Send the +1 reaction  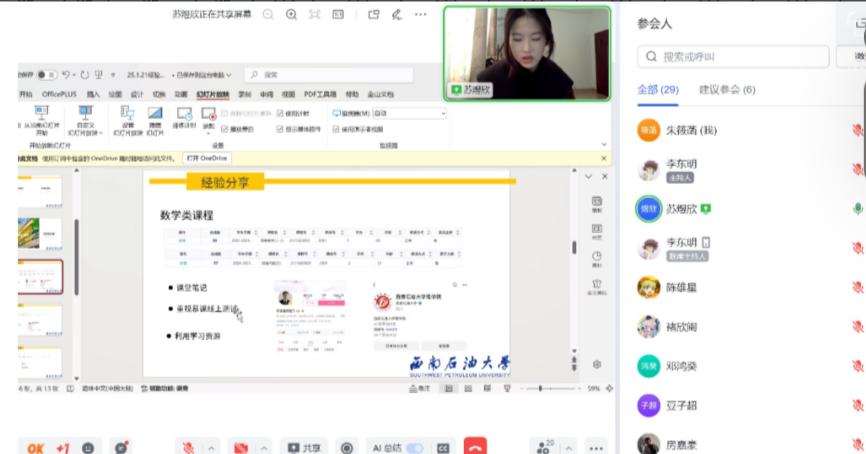(62, 448)
